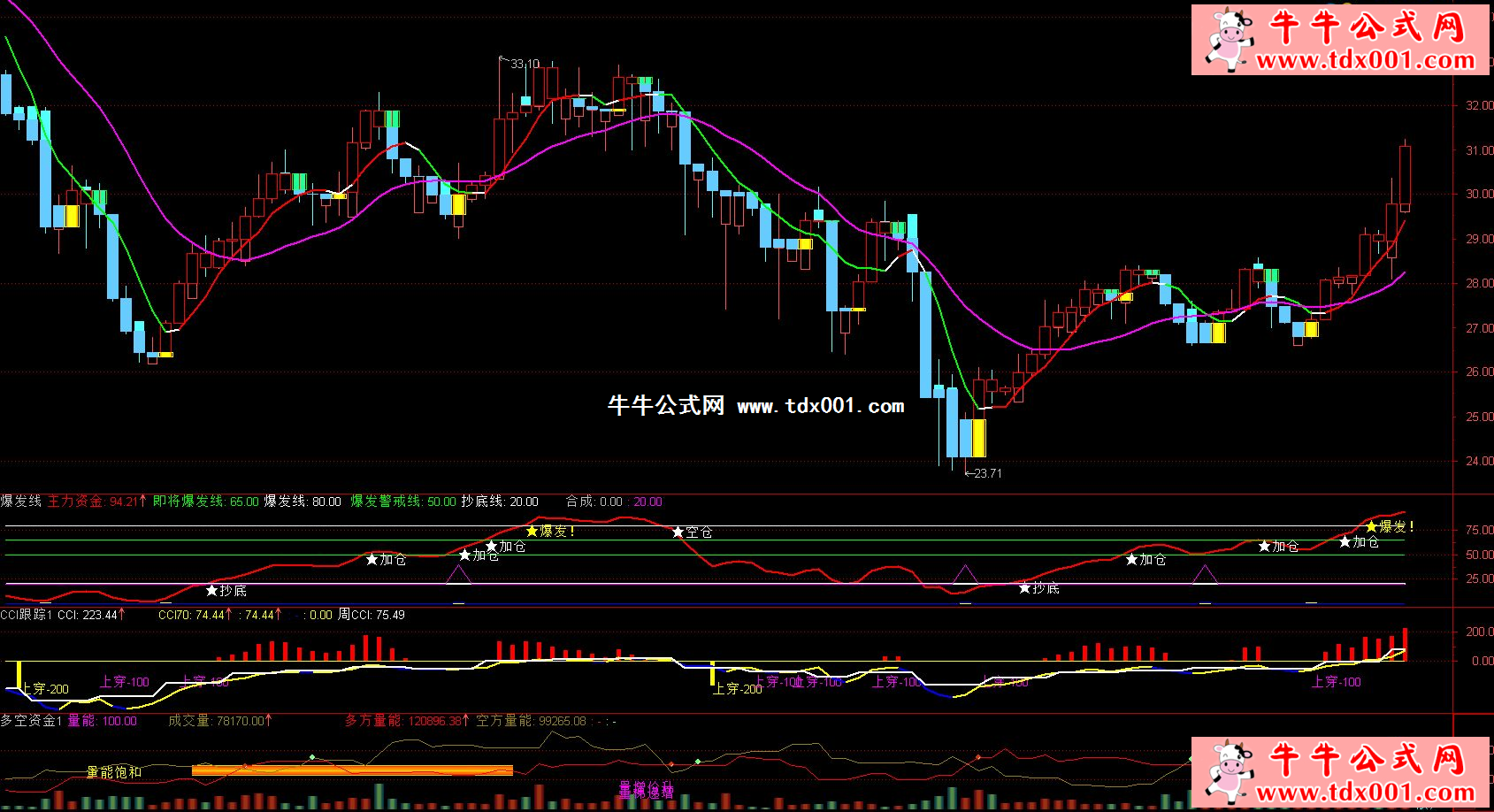Select the 爆发线: 80.00 white label
Viewport: 1494px width, 812px height.
303,502
